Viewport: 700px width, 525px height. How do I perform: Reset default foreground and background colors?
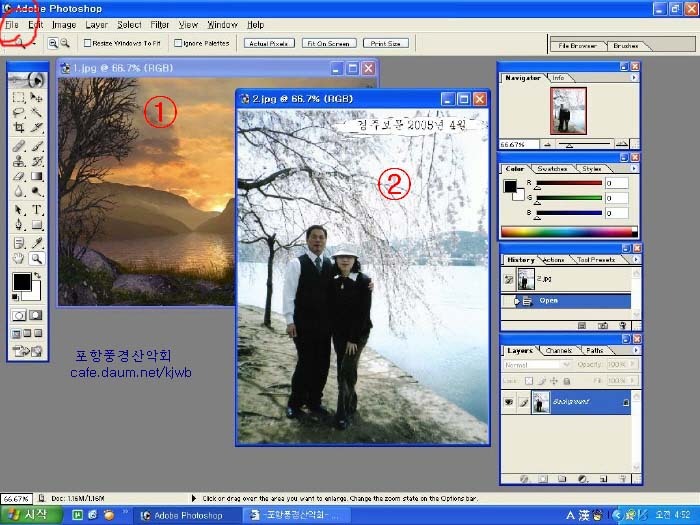coord(15,297)
